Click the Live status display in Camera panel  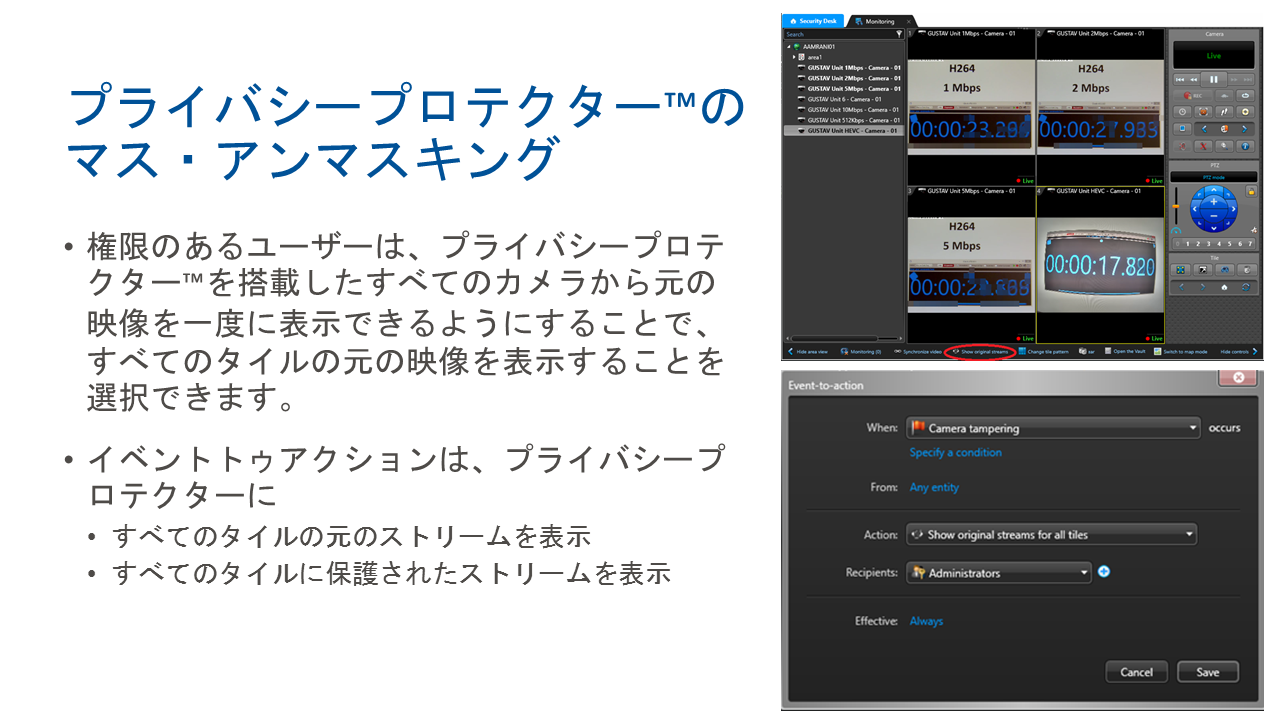pyautogui.click(x=1214, y=55)
